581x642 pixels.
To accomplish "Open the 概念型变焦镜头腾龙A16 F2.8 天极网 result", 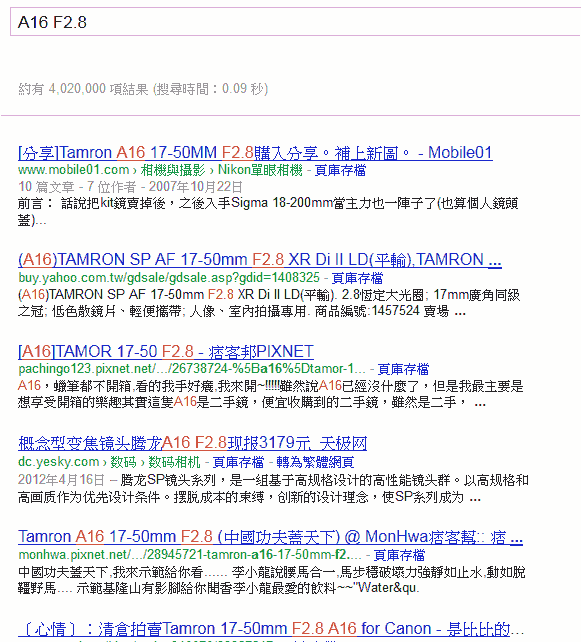I will coord(192,443).
